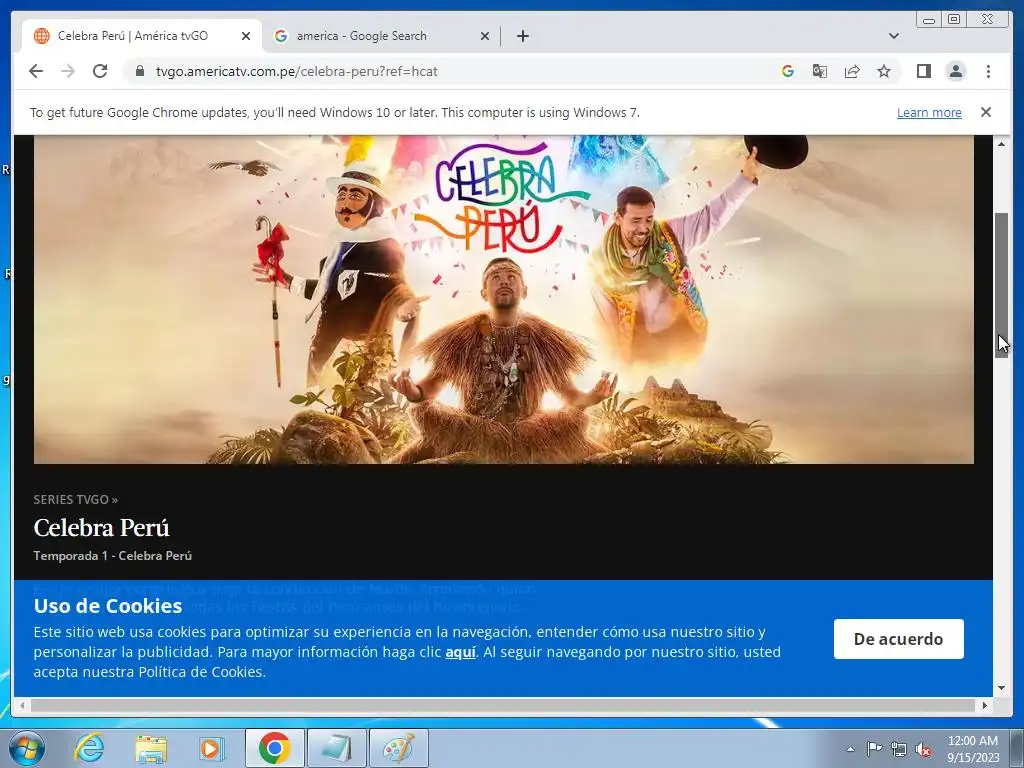Switch to america Google Search tab

382,36
